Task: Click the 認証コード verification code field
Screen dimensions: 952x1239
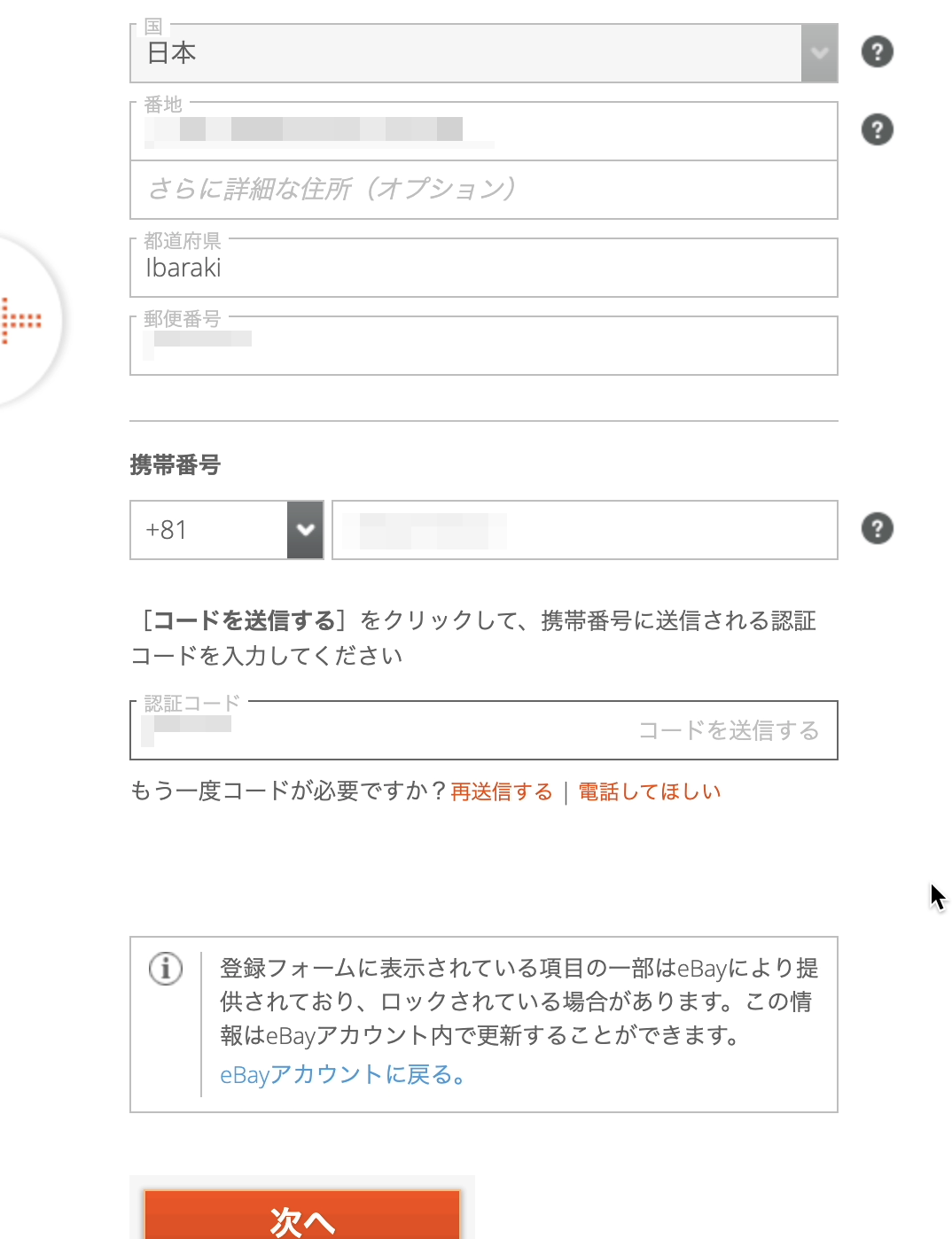Action: pyautogui.click(x=381, y=730)
